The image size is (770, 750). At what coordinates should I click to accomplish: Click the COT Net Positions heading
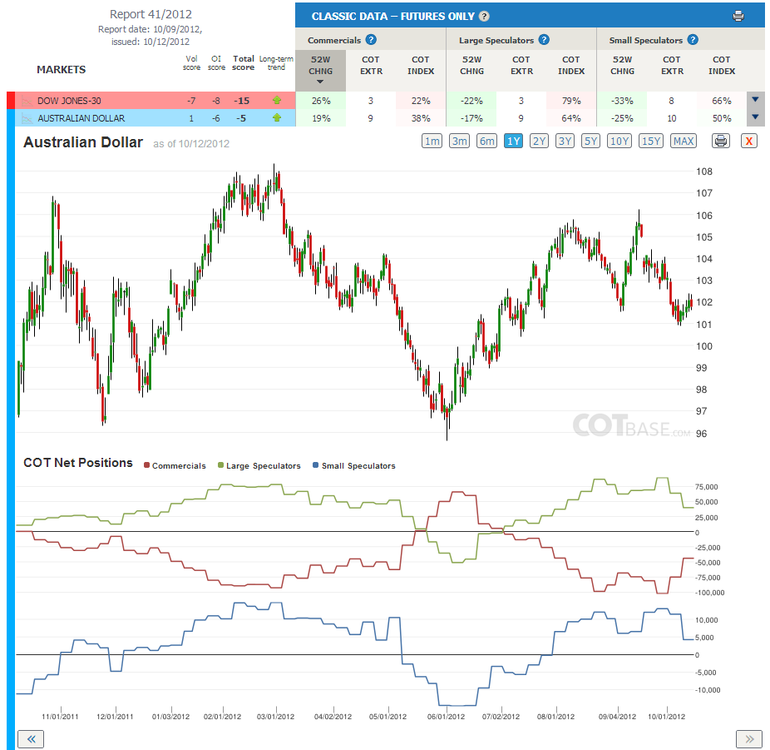click(x=78, y=463)
